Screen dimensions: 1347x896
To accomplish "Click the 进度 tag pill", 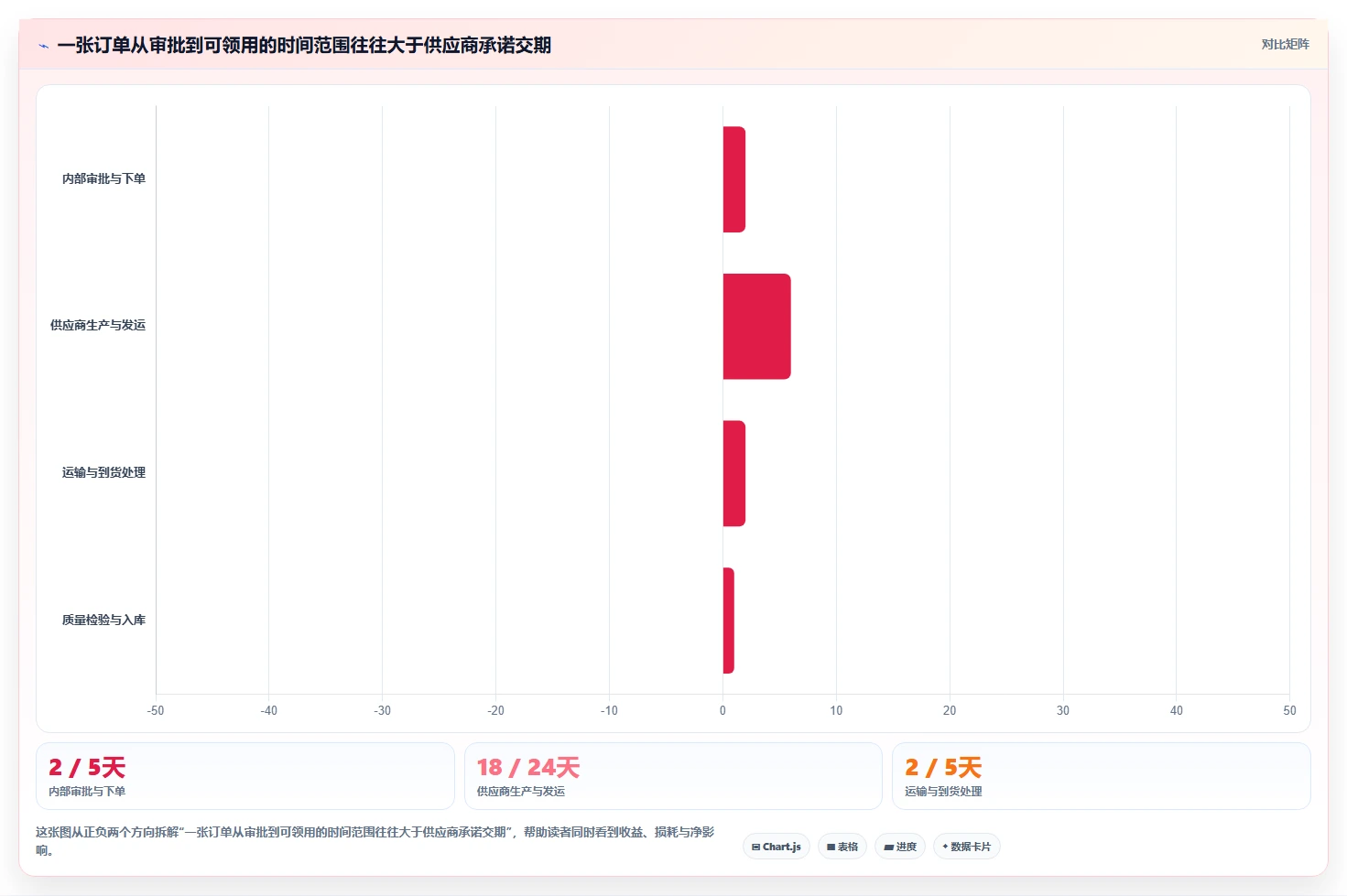I will (900, 847).
